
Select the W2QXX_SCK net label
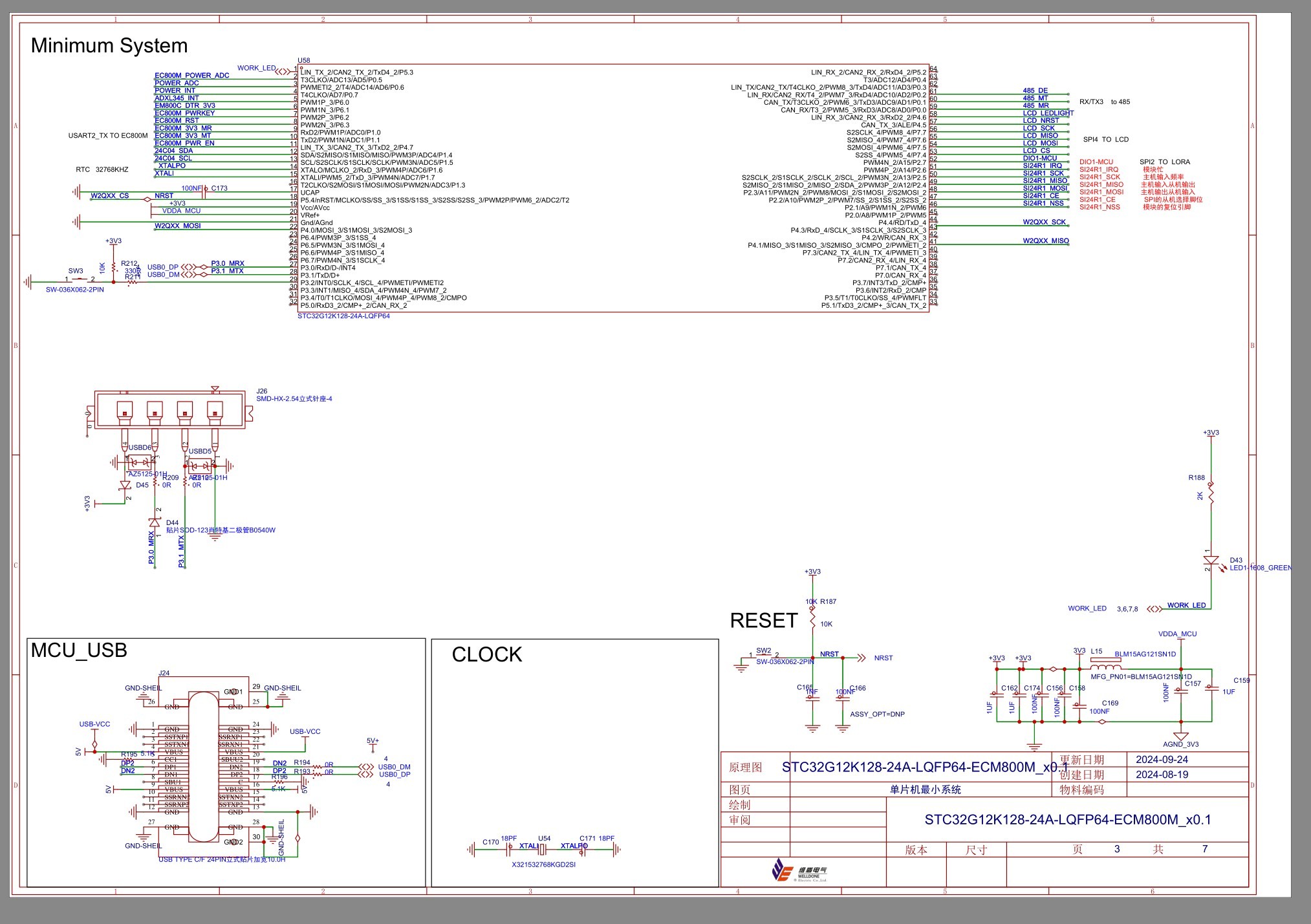point(1044,222)
